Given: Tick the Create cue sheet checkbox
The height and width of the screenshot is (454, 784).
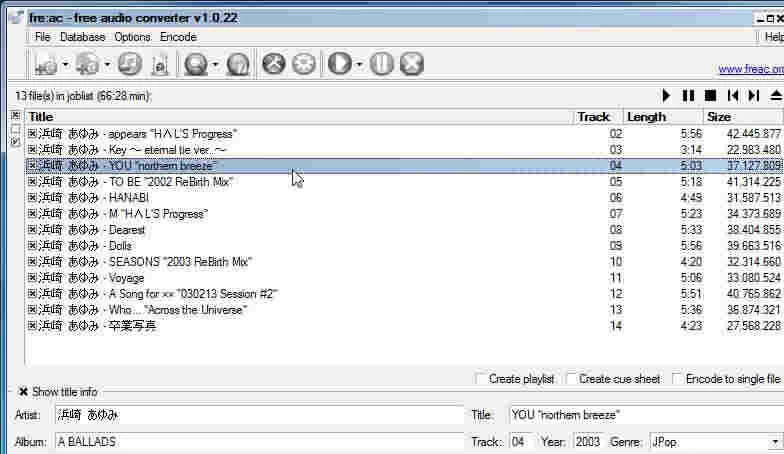Looking at the screenshot, I should 571,379.
